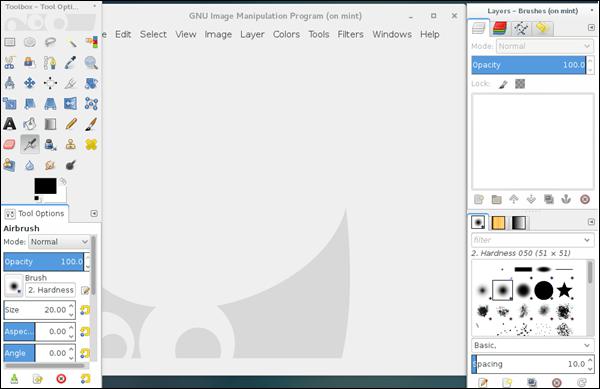Select the Ink tool

50,144
